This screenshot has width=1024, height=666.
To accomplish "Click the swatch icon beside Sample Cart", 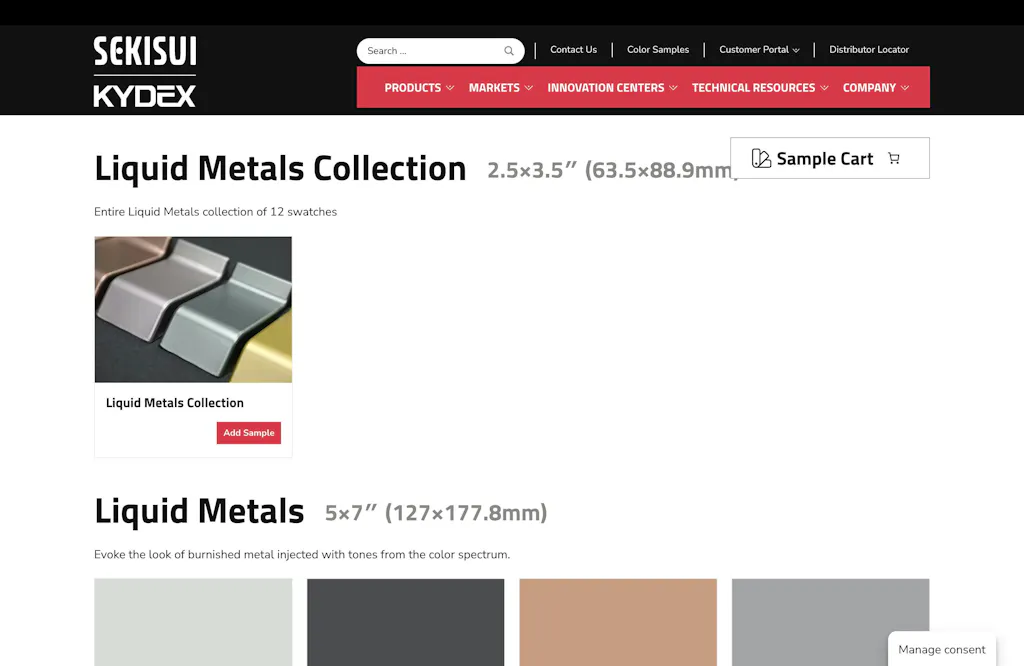I will point(761,158).
